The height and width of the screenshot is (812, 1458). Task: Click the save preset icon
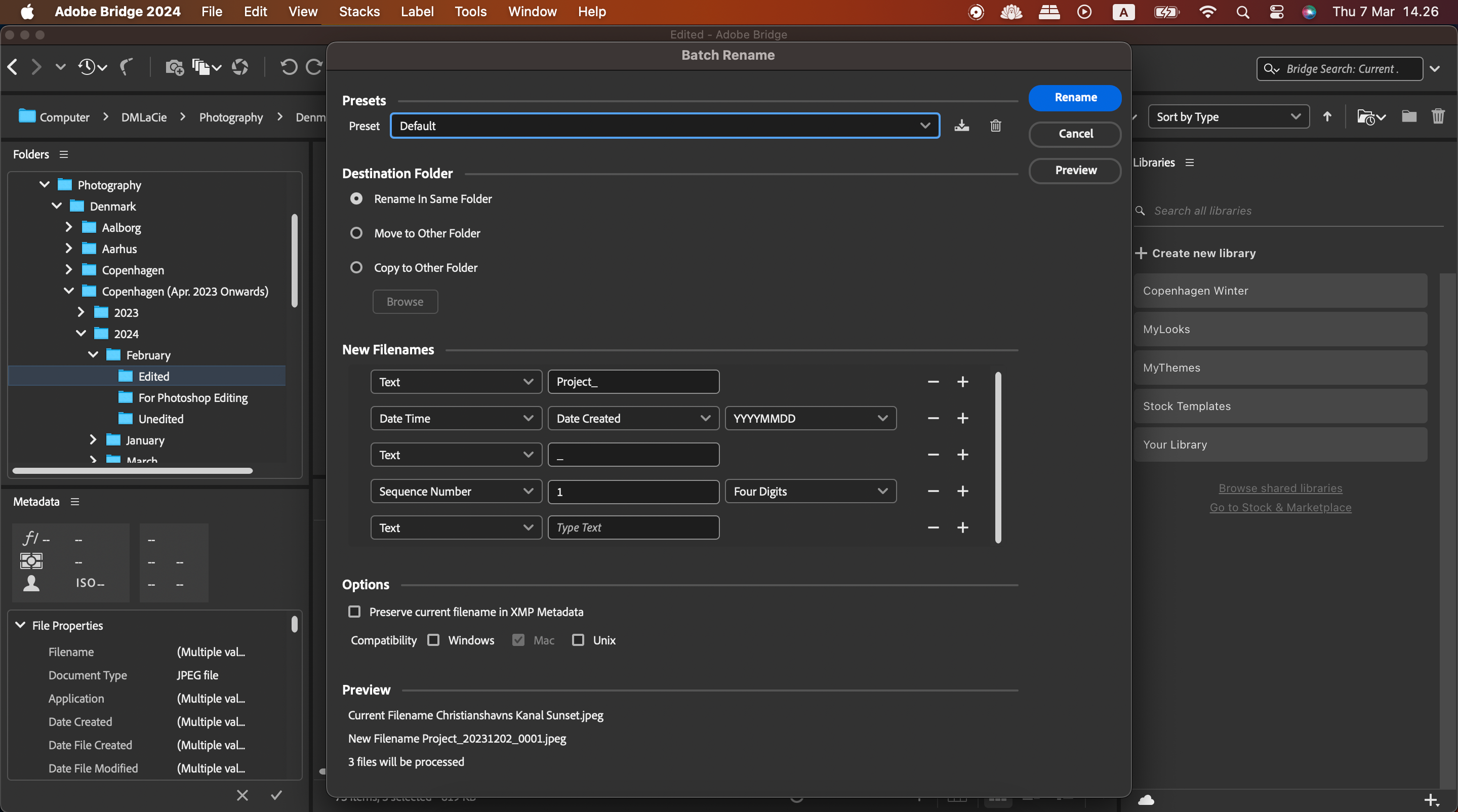[962, 126]
